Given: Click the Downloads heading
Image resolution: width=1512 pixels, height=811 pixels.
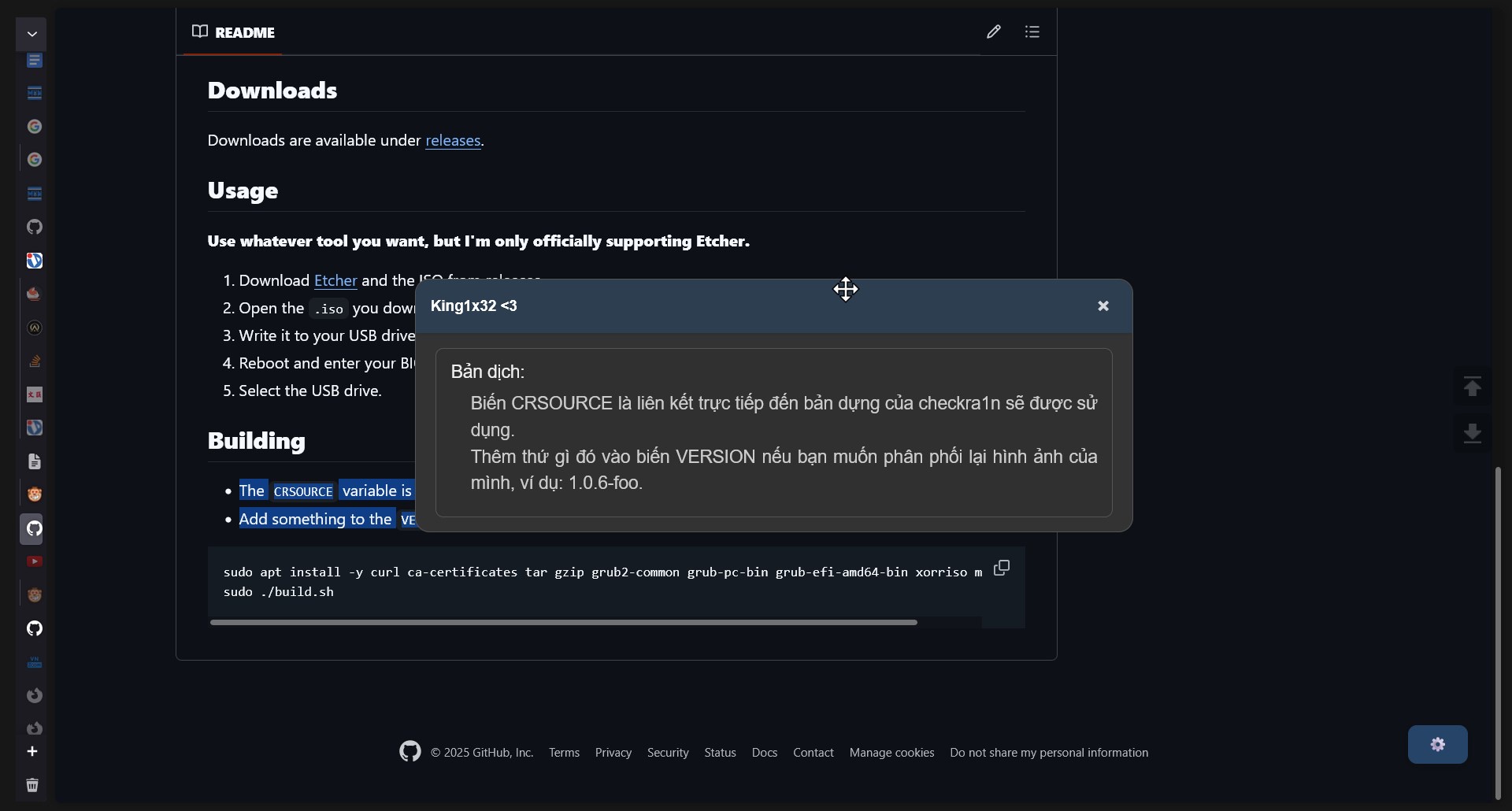Looking at the screenshot, I should tap(272, 91).
